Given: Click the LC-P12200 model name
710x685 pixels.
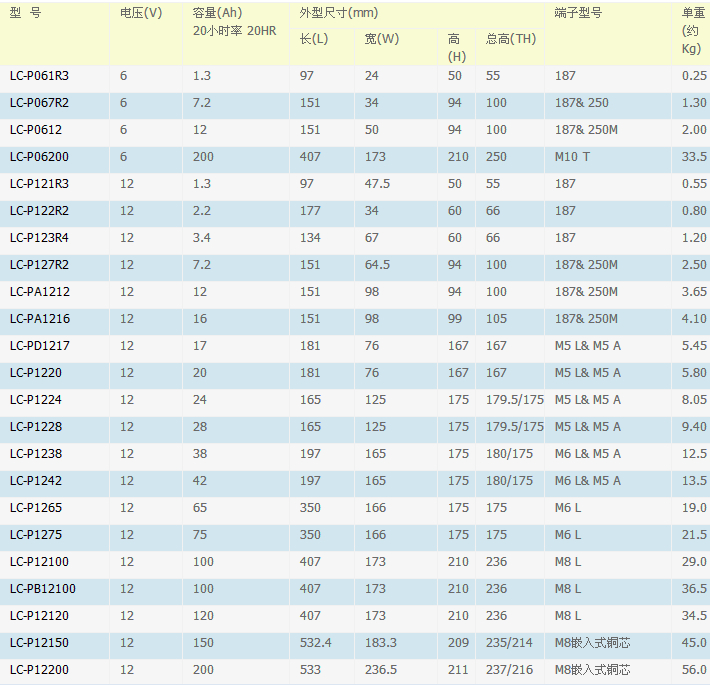Looking at the screenshot, I should pyautogui.click(x=39, y=670).
